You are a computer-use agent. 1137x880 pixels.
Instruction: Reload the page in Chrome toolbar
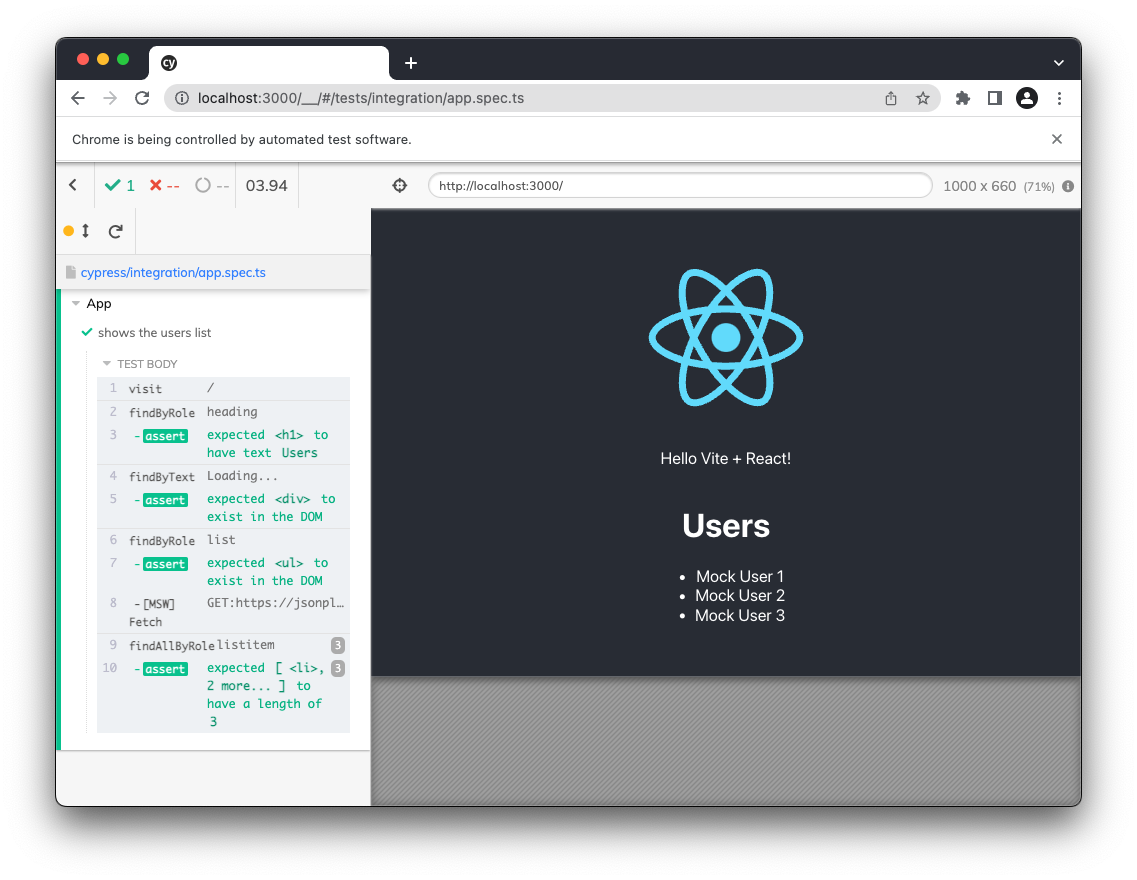142,99
